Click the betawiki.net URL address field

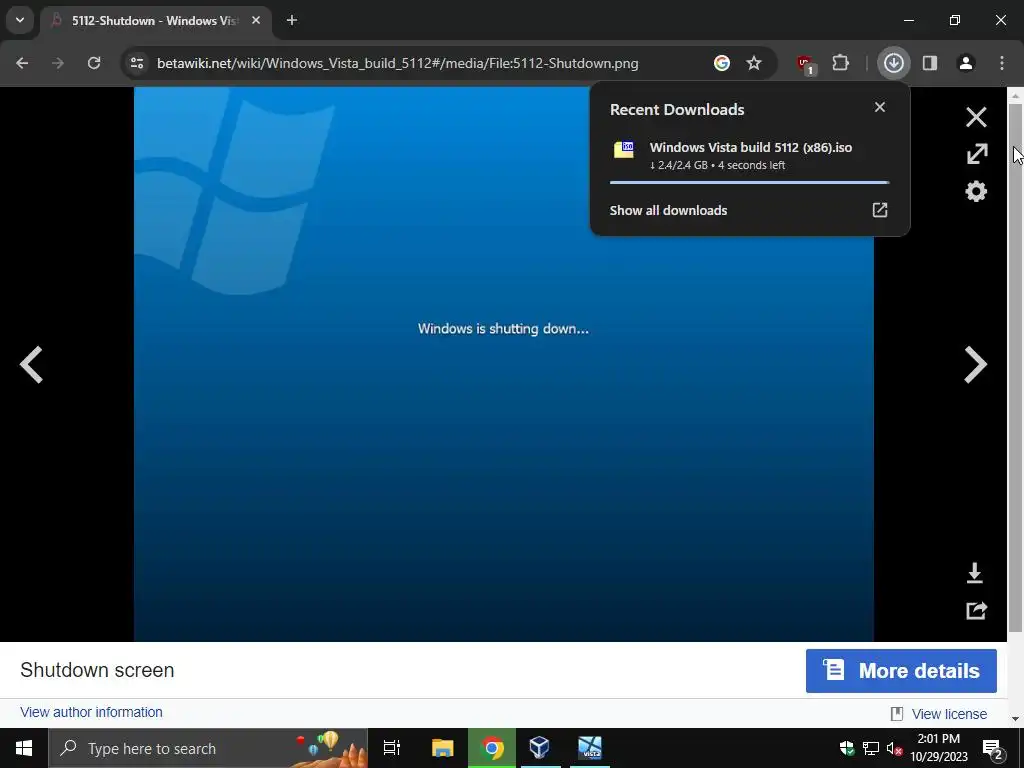click(x=398, y=63)
